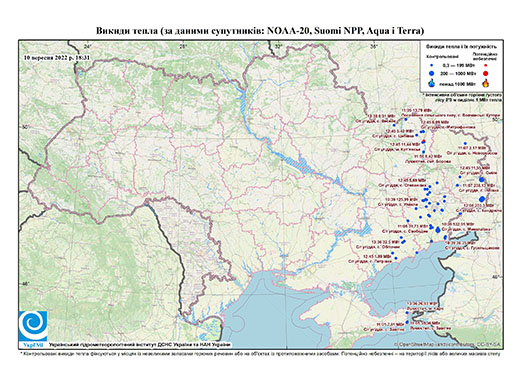Click the blue dot above 11:07 2.17 MW label
The image size is (520, 368).
(x=465, y=144)
